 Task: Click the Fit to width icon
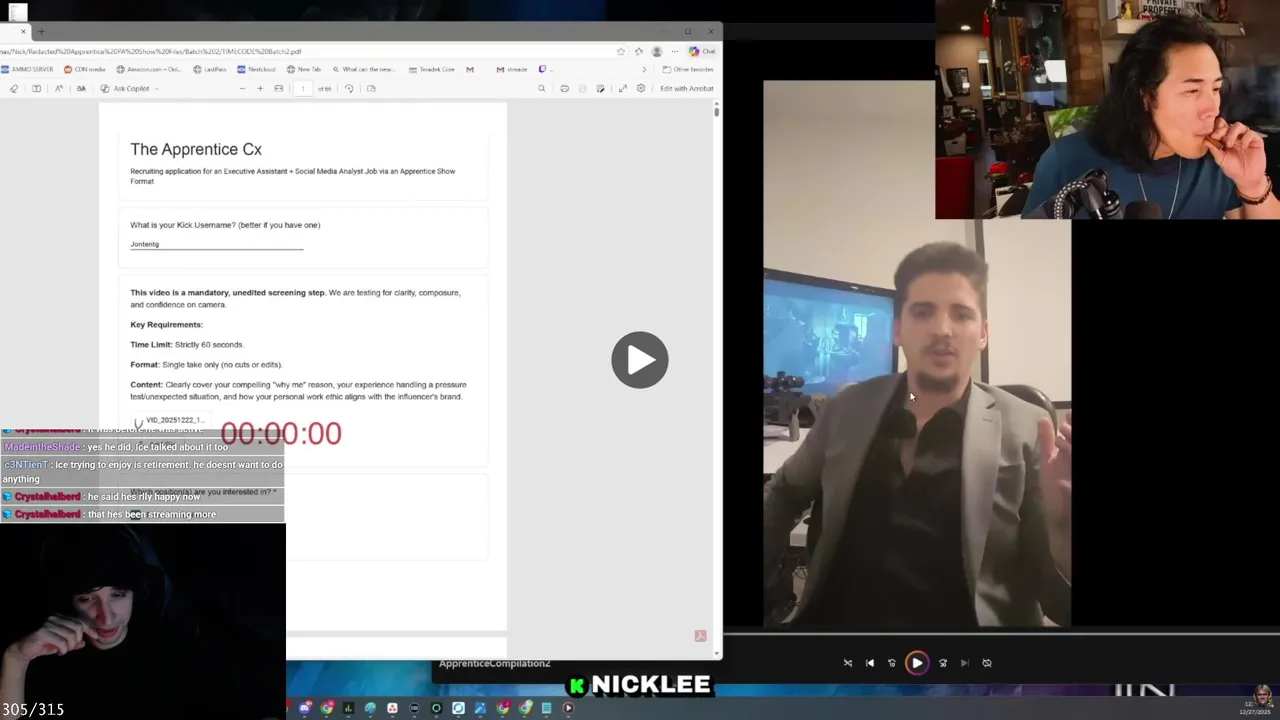279,88
